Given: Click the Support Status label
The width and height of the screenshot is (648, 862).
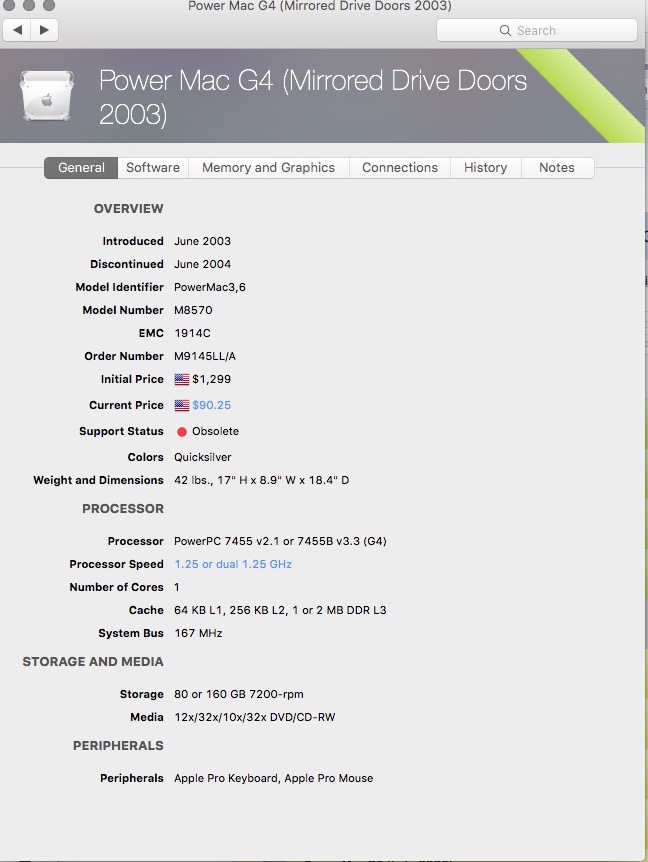Looking at the screenshot, I should [121, 432].
